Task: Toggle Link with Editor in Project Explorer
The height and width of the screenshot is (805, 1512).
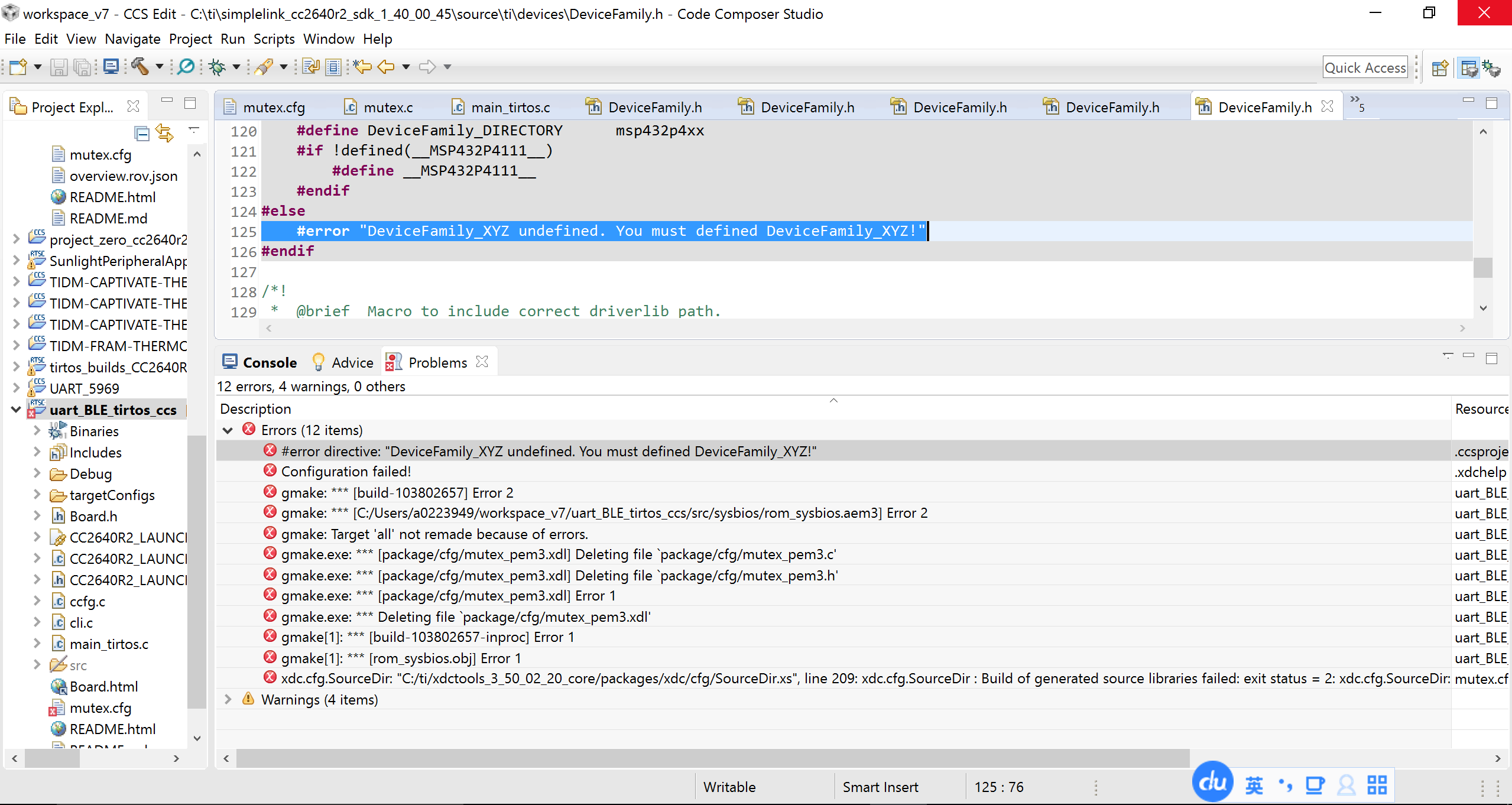Action: click(x=165, y=134)
